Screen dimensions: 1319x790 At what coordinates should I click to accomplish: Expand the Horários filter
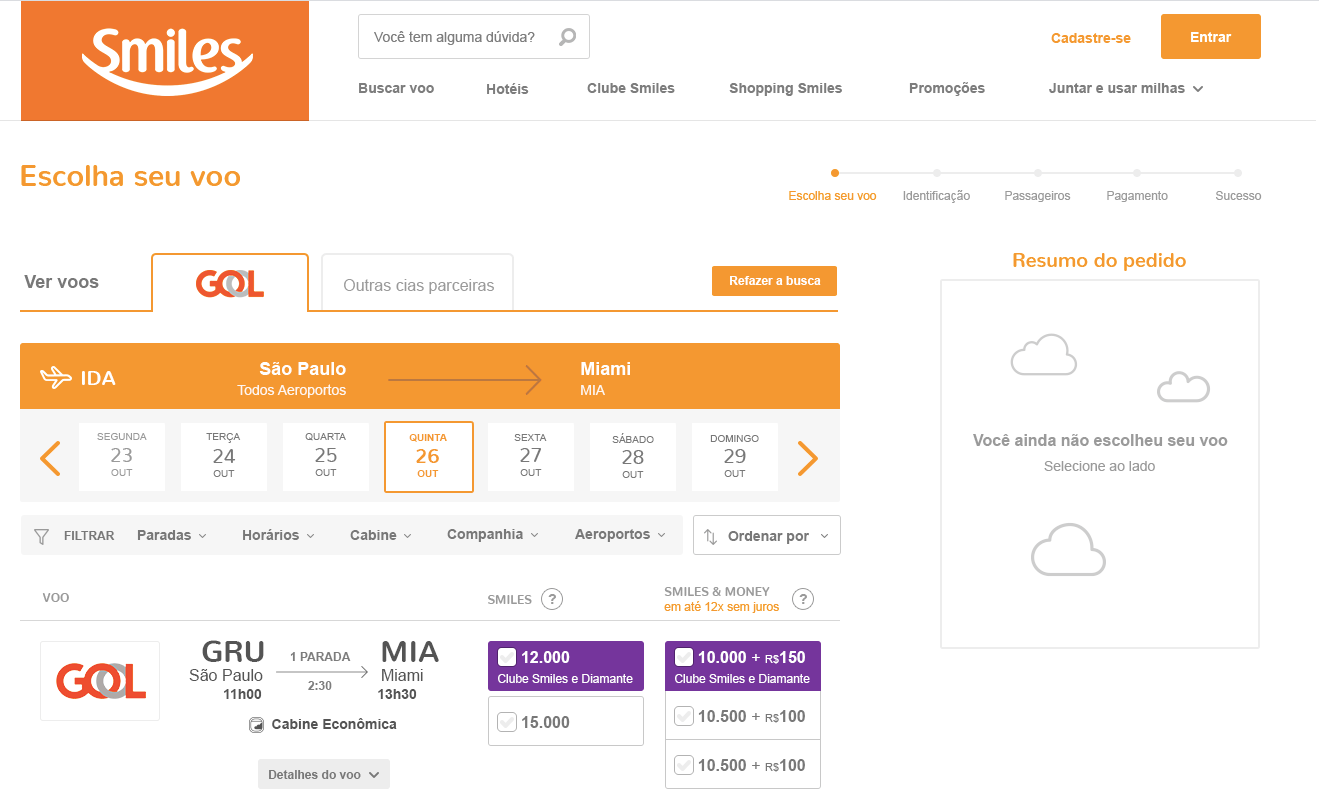tap(278, 535)
